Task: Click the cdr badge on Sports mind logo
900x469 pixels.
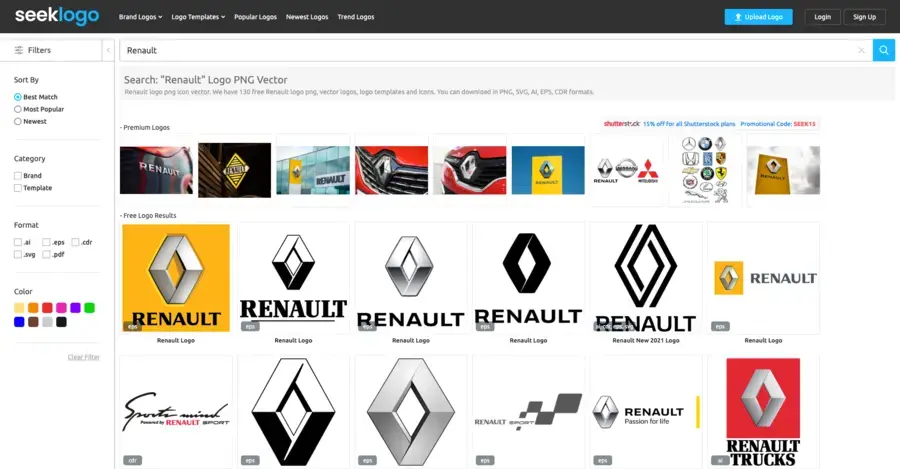Action: (x=133, y=460)
